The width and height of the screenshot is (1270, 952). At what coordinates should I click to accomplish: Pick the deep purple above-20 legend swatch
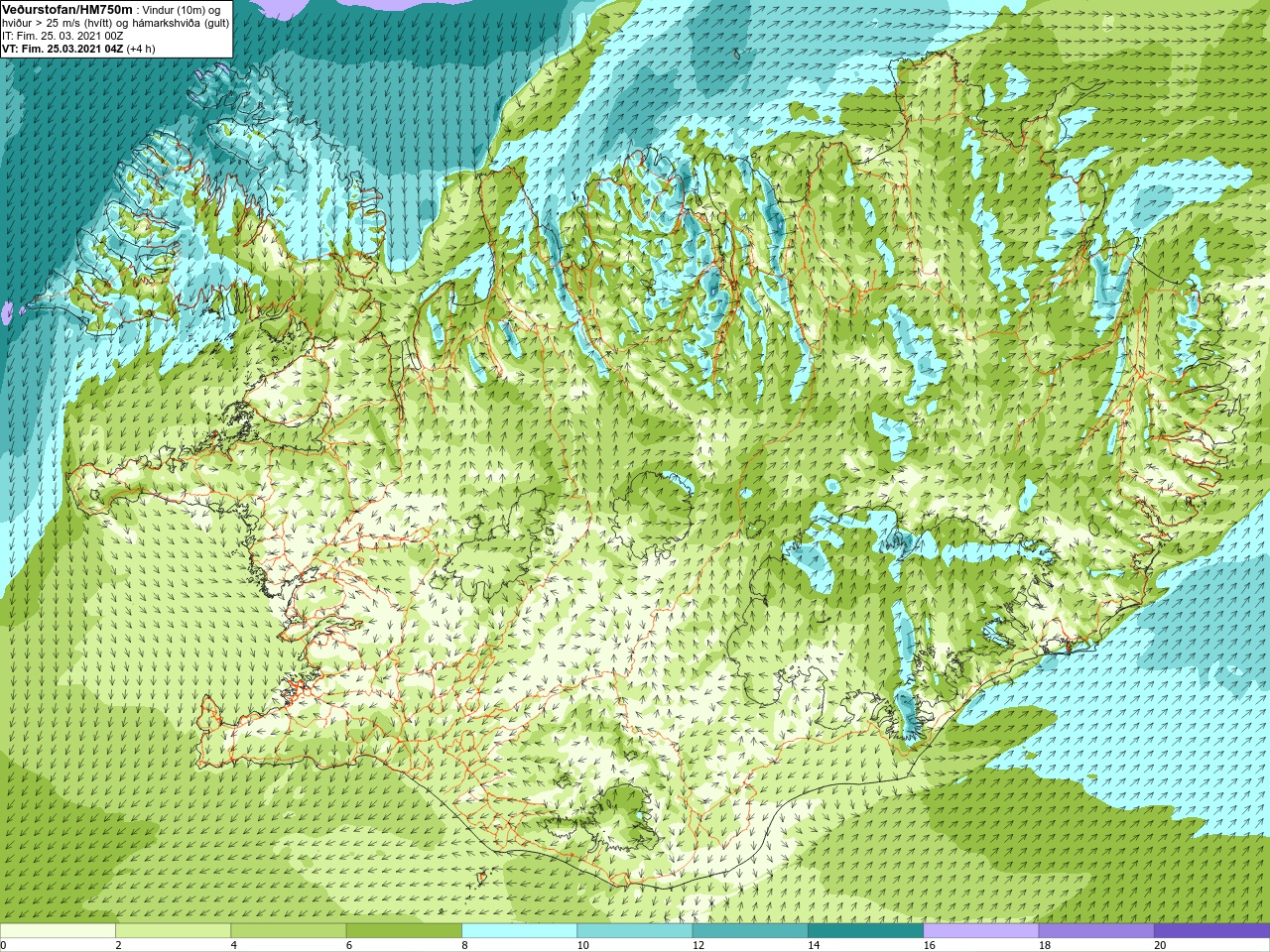click(1212, 931)
